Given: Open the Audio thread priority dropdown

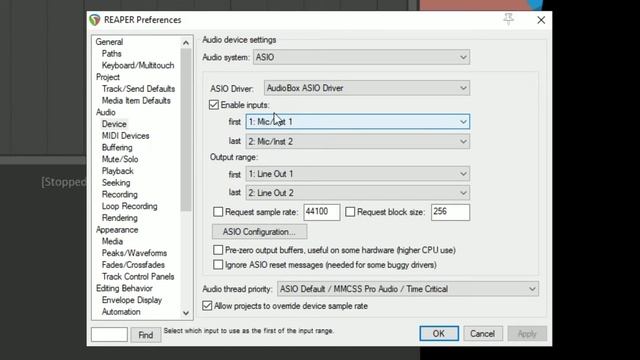Looking at the screenshot, I should [408, 289].
